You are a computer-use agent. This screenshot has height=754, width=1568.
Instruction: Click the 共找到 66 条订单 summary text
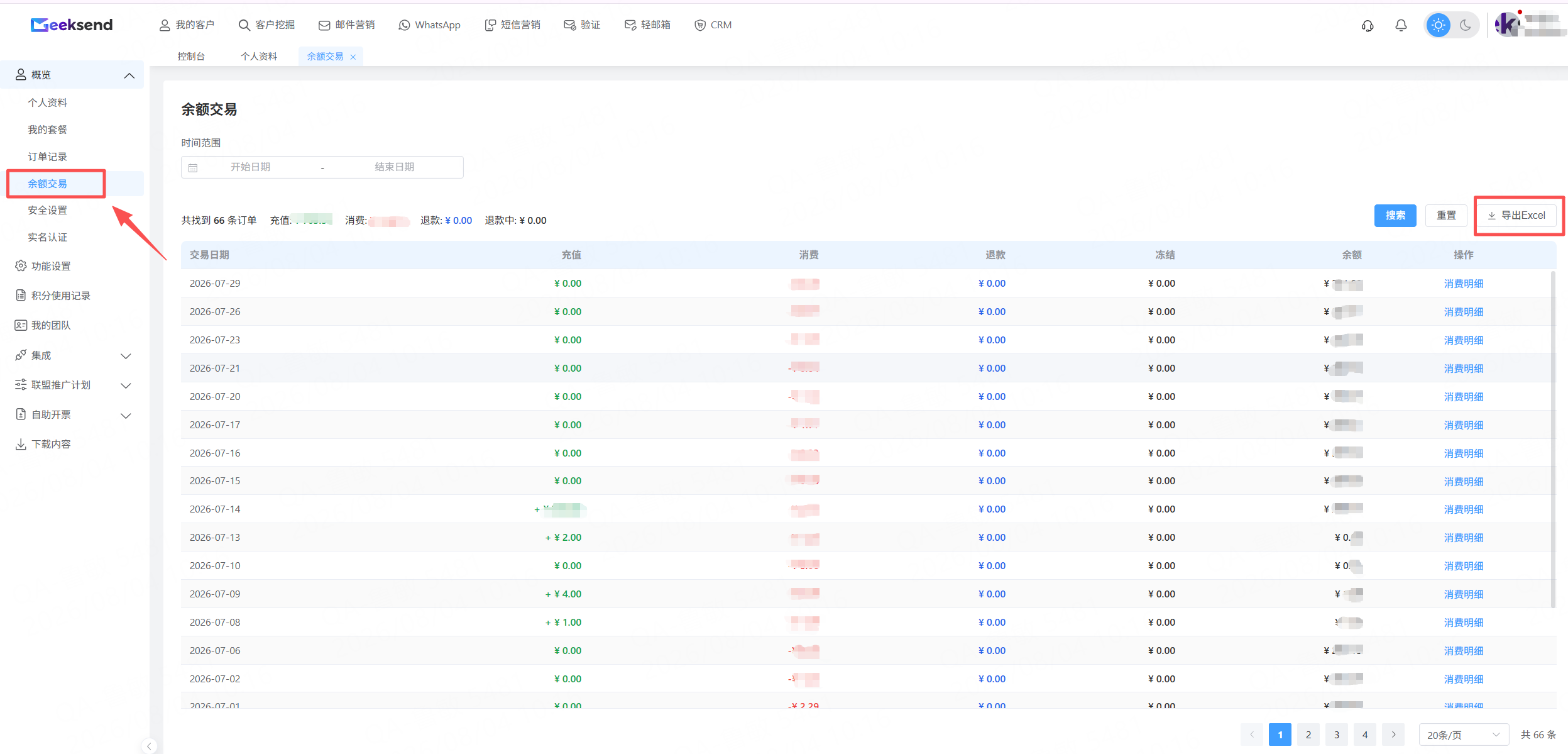click(219, 221)
